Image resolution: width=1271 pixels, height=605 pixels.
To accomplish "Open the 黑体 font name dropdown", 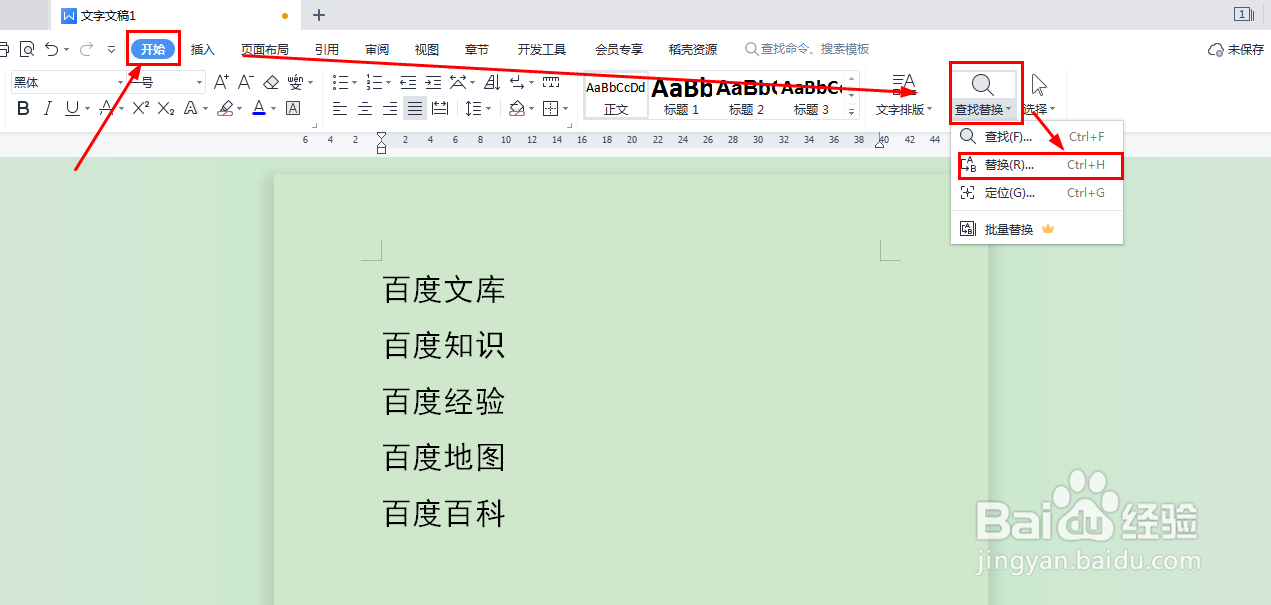I will pos(119,82).
